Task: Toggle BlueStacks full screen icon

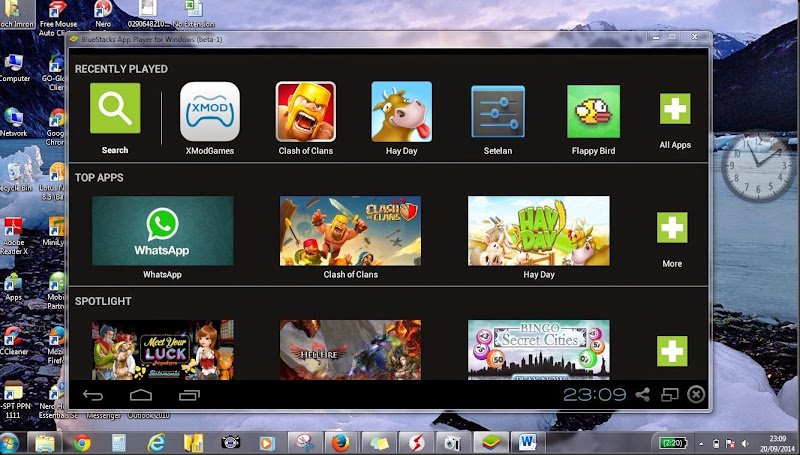Action: (669, 394)
